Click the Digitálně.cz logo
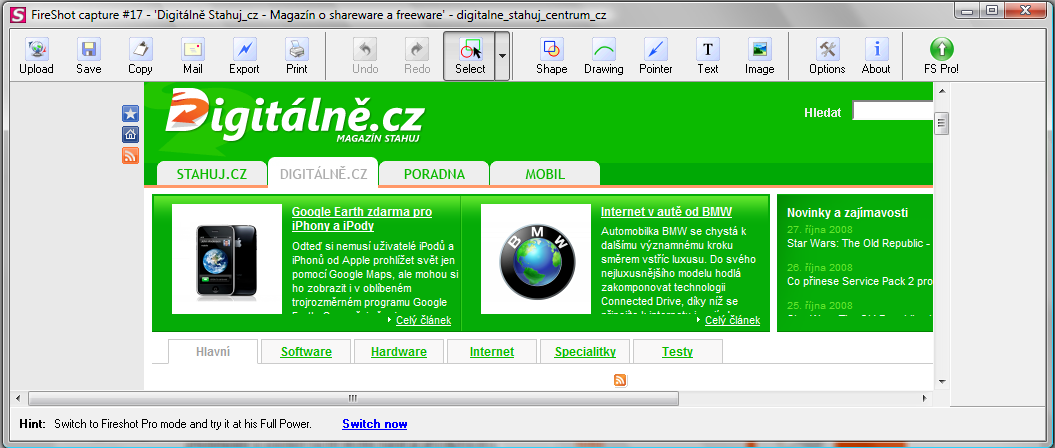This screenshot has height=448, width=1055. pos(294,116)
